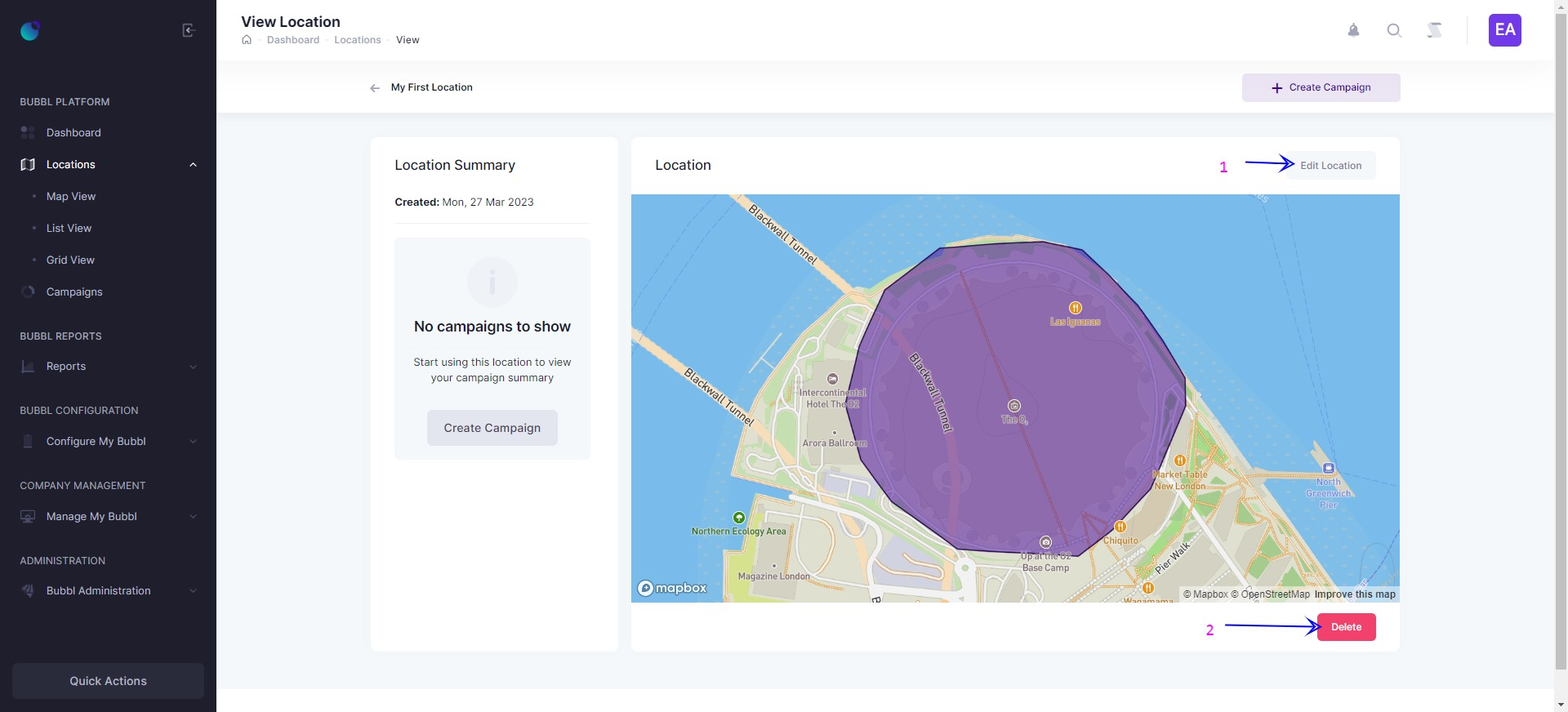Delete this location

point(1346,627)
